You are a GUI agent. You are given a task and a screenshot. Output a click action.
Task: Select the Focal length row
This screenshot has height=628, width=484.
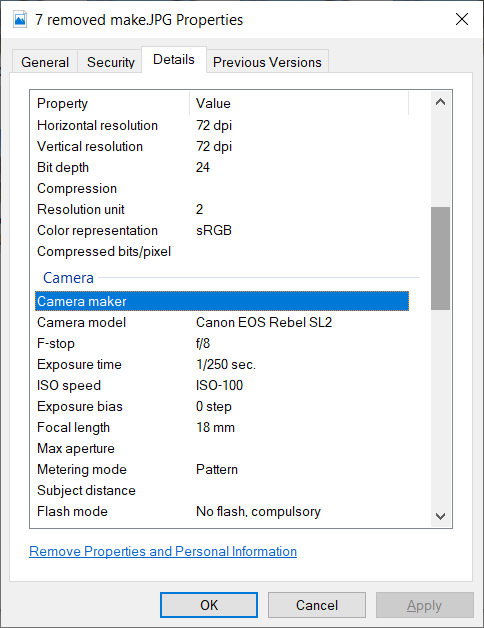(222, 427)
